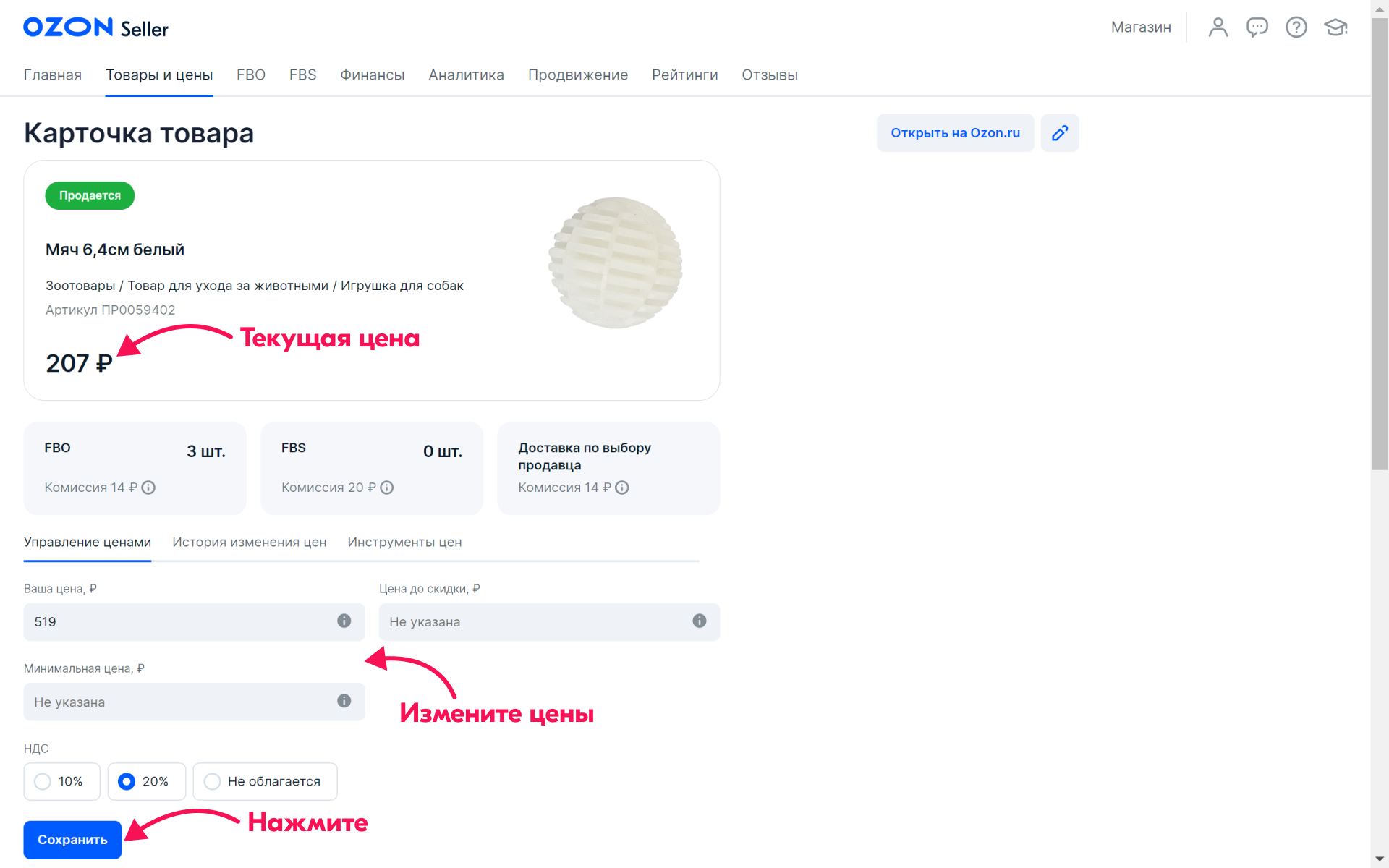
Task: Click the OZON Seller logo
Action: 95,28
